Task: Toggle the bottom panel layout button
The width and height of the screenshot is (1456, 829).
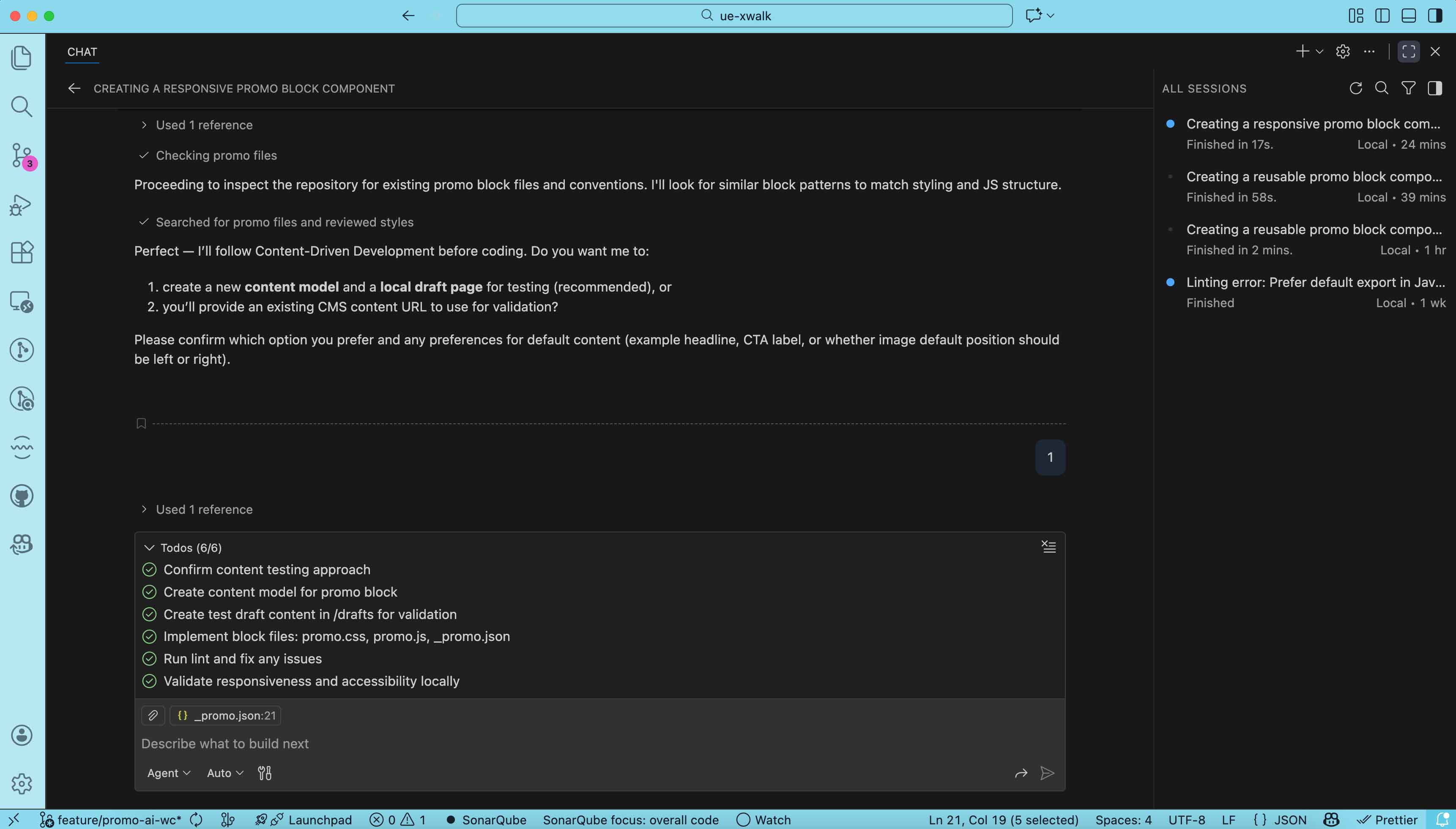Action: coord(1408,15)
